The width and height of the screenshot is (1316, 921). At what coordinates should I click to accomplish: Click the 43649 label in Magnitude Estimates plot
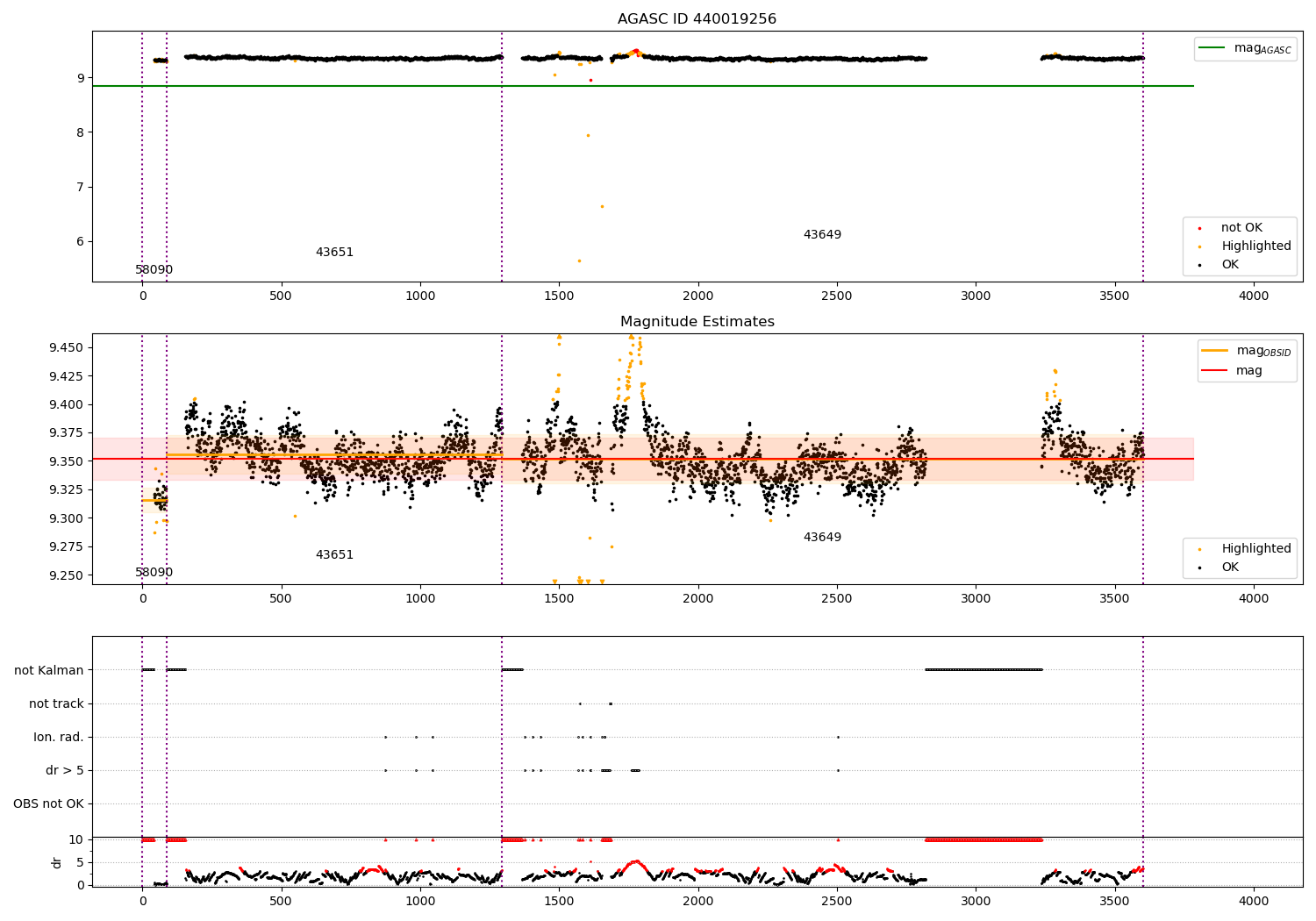coord(822,538)
